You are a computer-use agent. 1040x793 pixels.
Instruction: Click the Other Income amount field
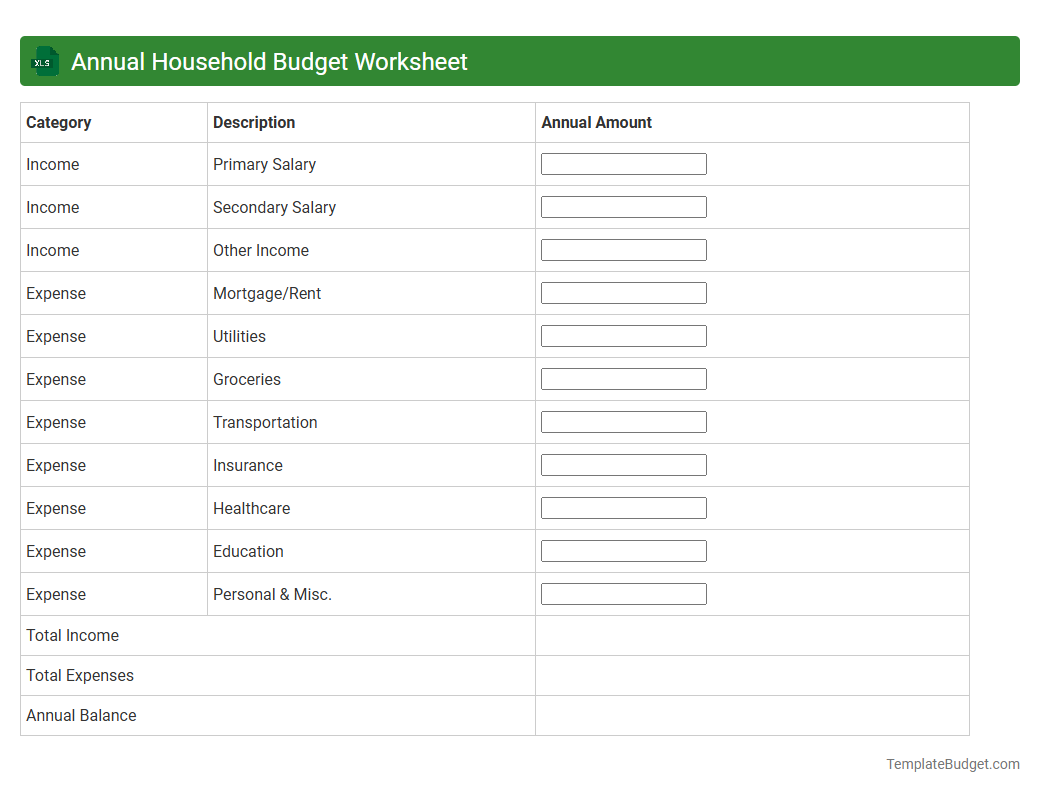pyautogui.click(x=623, y=249)
